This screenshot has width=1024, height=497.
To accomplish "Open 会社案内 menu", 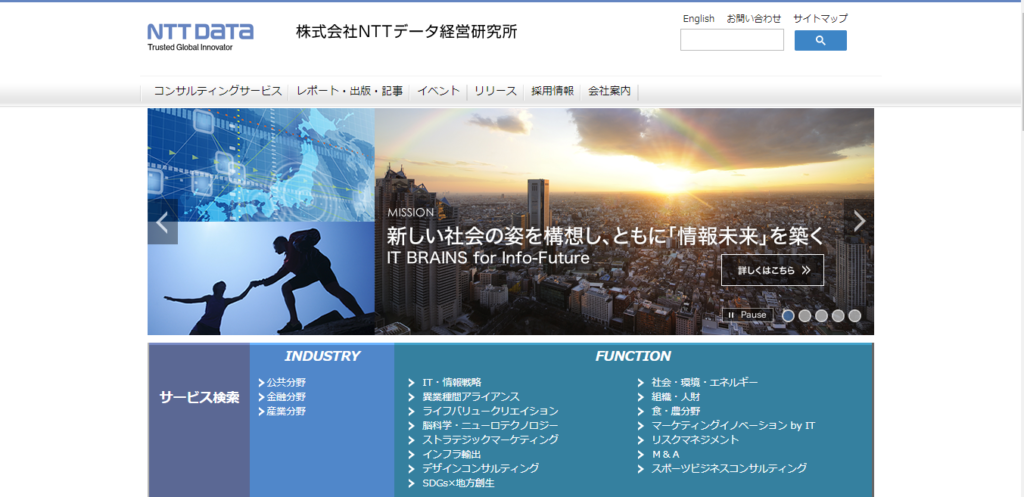I will pyautogui.click(x=609, y=91).
